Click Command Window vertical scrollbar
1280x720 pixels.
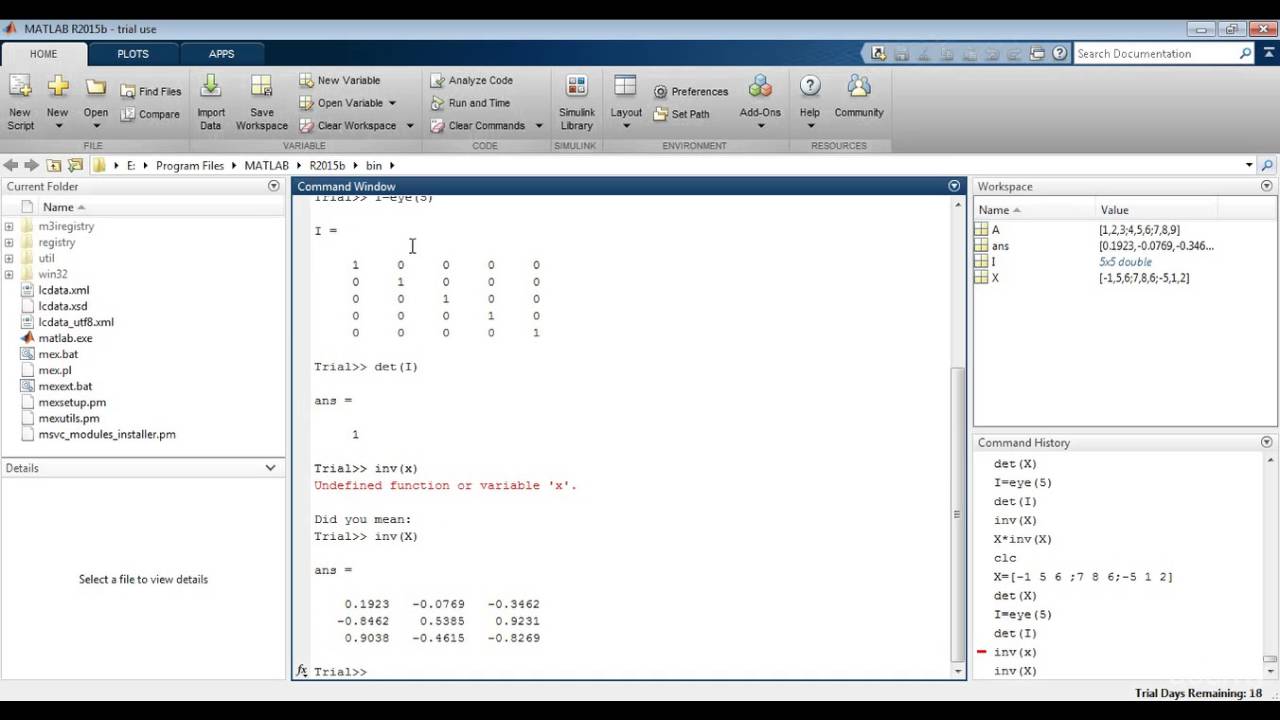pos(957,514)
